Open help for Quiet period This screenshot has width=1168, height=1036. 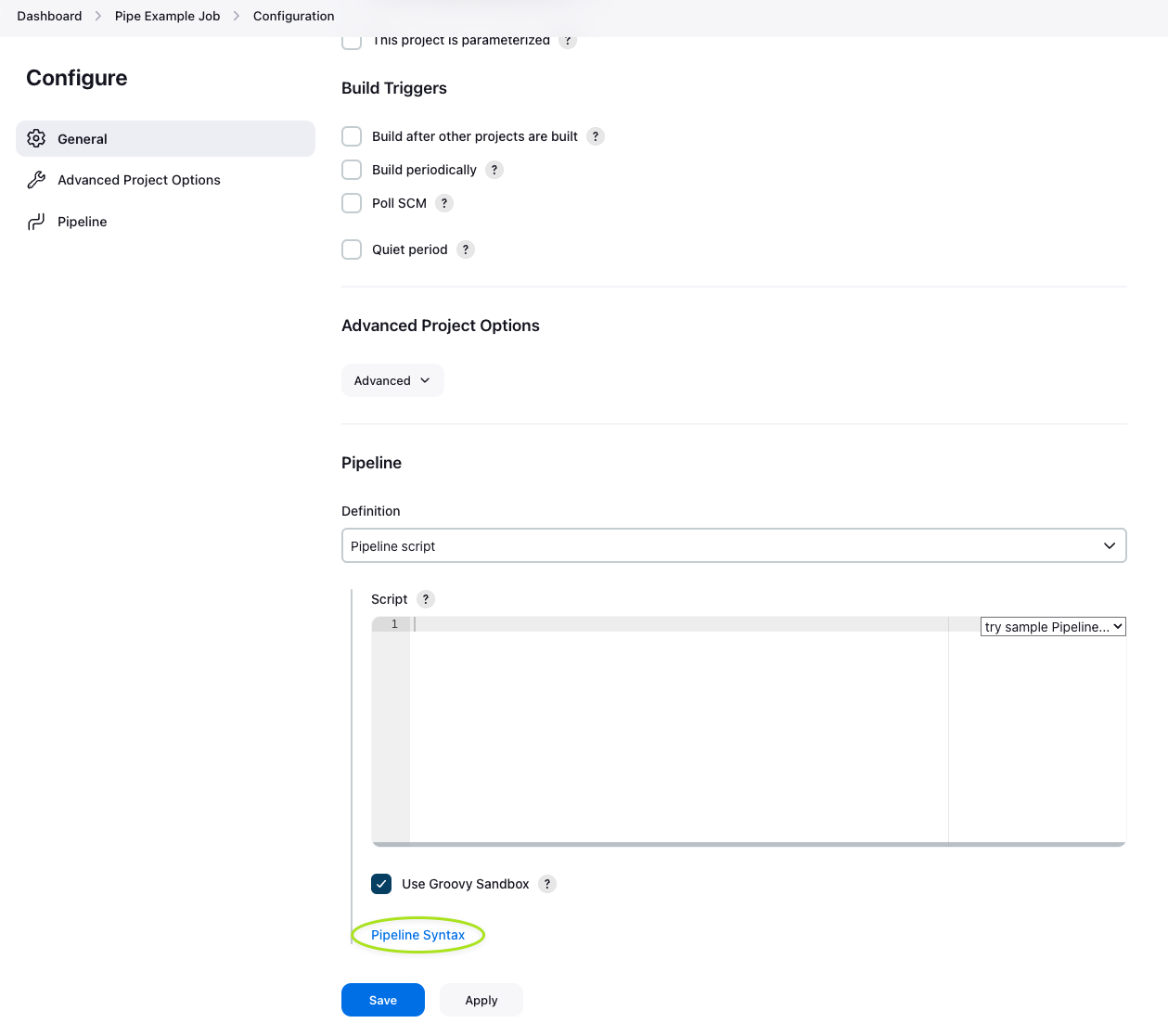pos(465,249)
